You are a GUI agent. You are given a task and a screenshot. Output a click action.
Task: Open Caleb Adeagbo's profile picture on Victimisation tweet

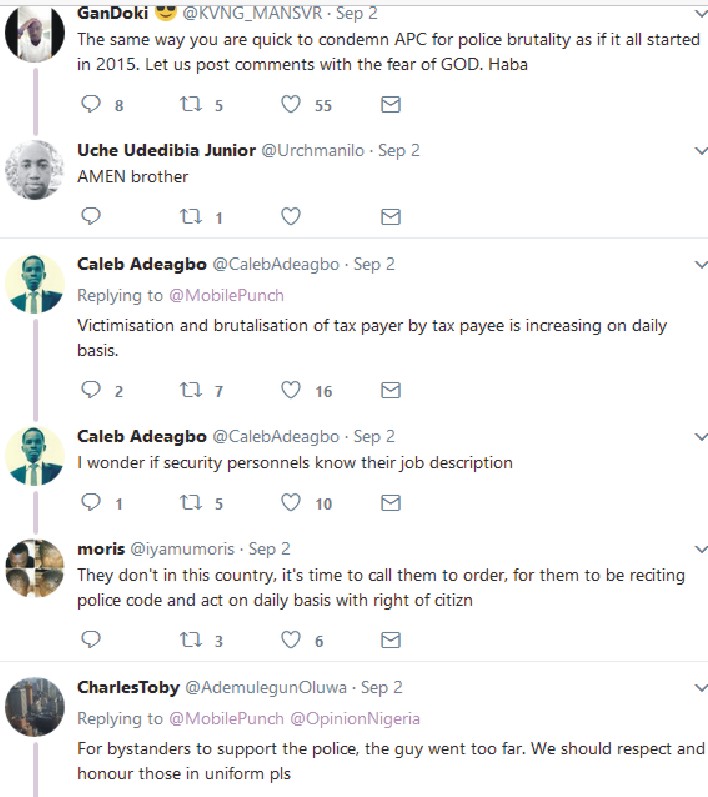[x=35, y=283]
